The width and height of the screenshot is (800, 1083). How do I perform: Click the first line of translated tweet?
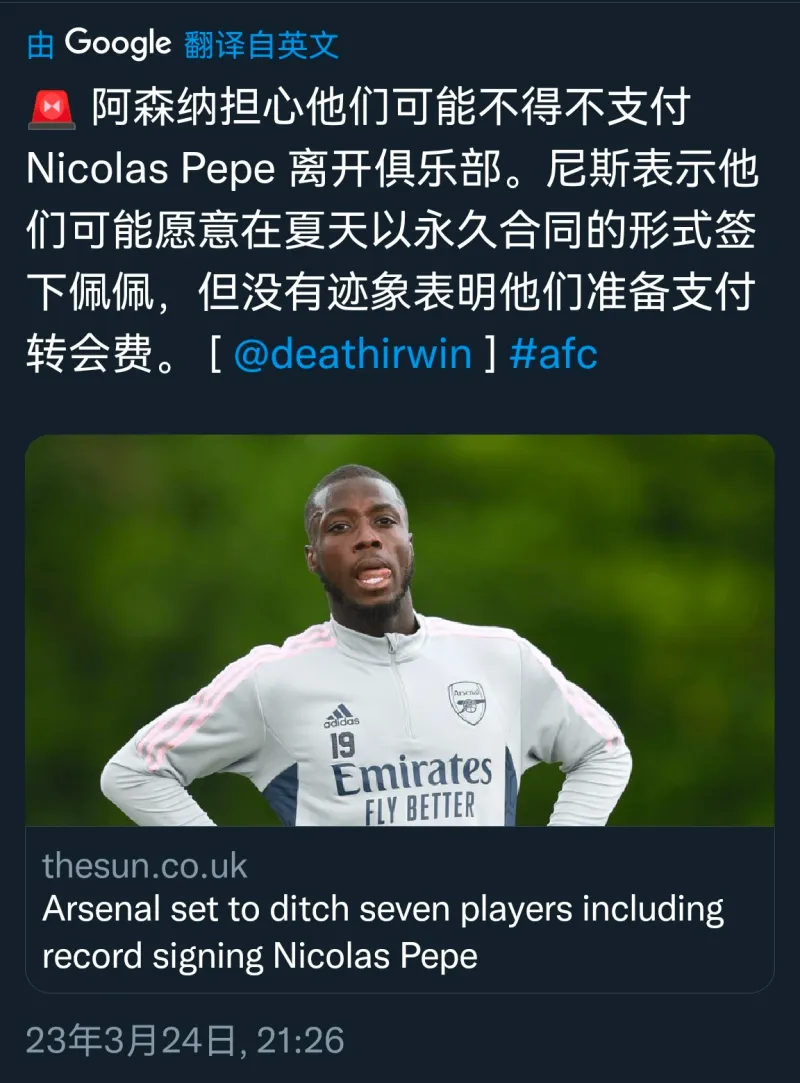pyautogui.click(x=359, y=109)
